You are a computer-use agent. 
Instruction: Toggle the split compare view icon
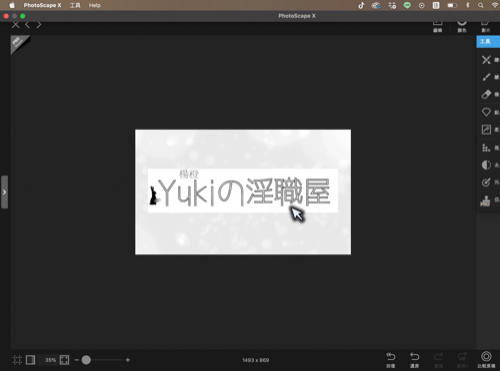pos(30,360)
